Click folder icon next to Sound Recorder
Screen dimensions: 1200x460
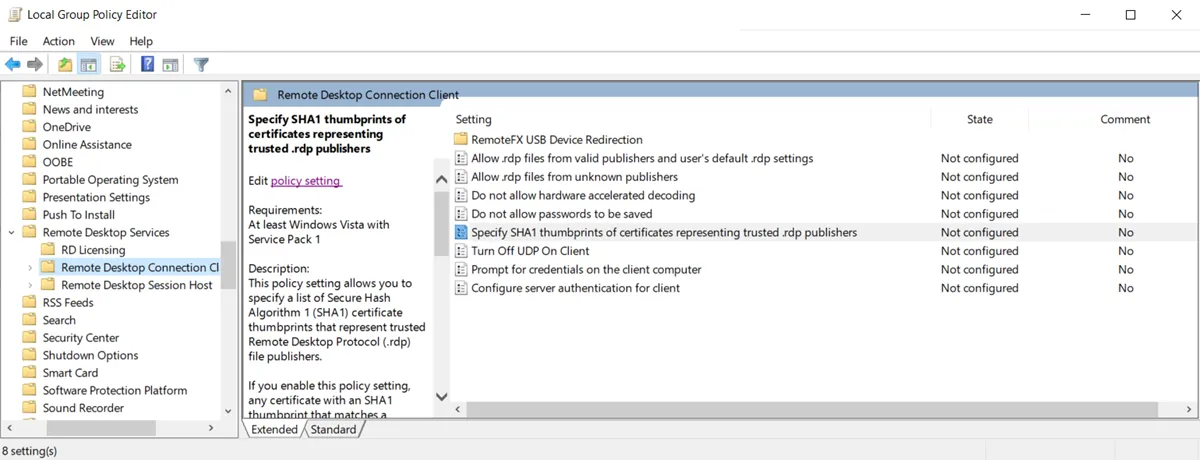point(29,408)
